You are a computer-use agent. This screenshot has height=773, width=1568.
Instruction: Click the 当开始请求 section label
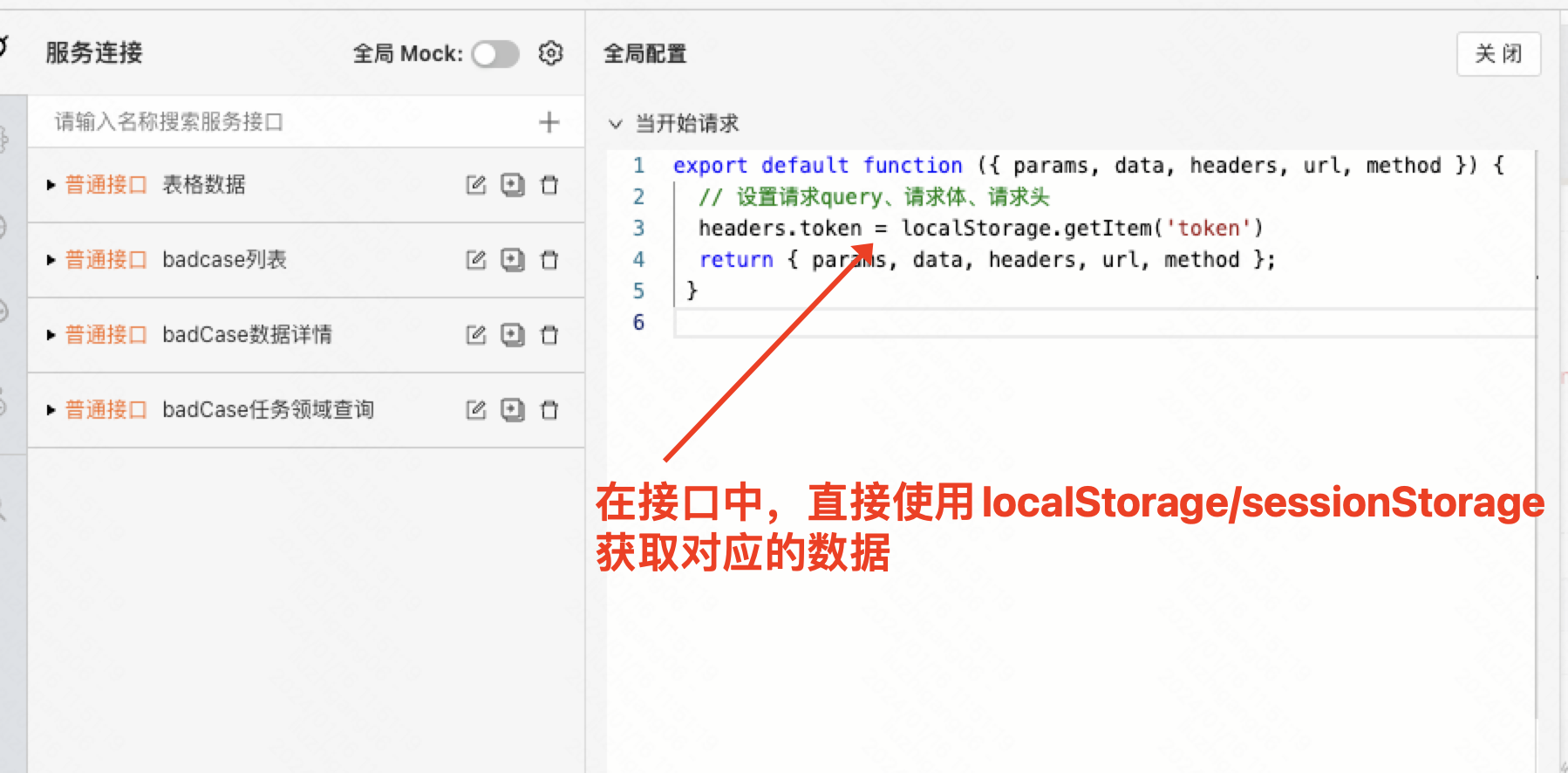pyautogui.click(x=687, y=124)
